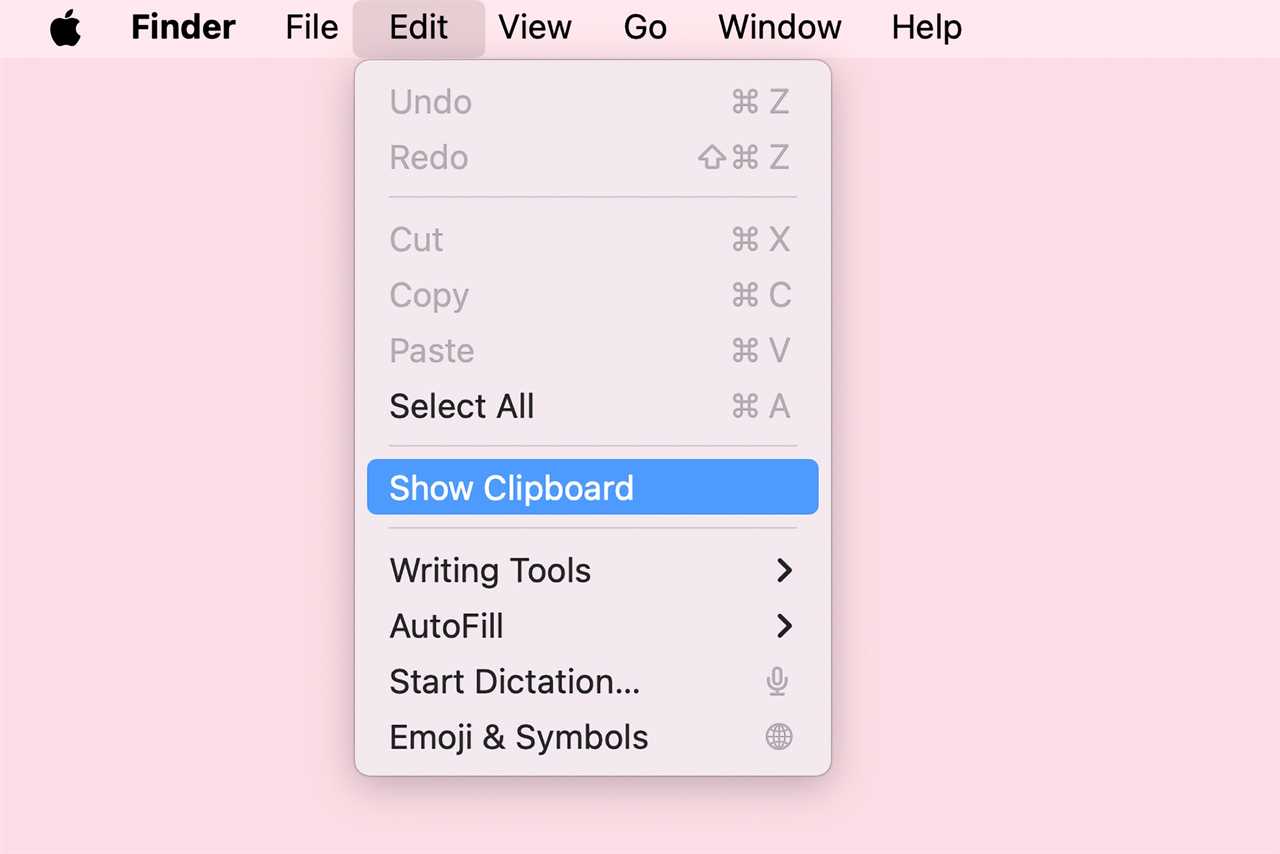Choose Start Dictation… entry
The width and height of the screenshot is (1280, 854).
(593, 682)
